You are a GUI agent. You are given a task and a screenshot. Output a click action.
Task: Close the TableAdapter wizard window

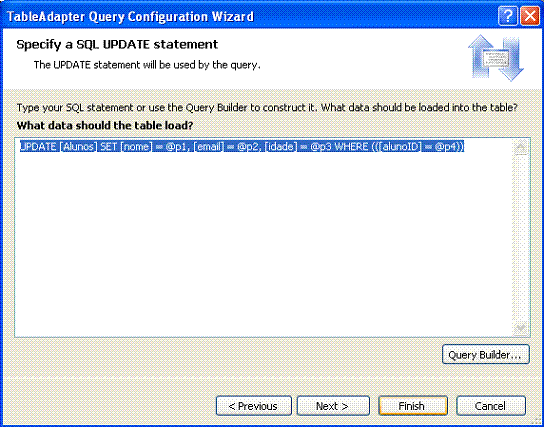tap(530, 16)
